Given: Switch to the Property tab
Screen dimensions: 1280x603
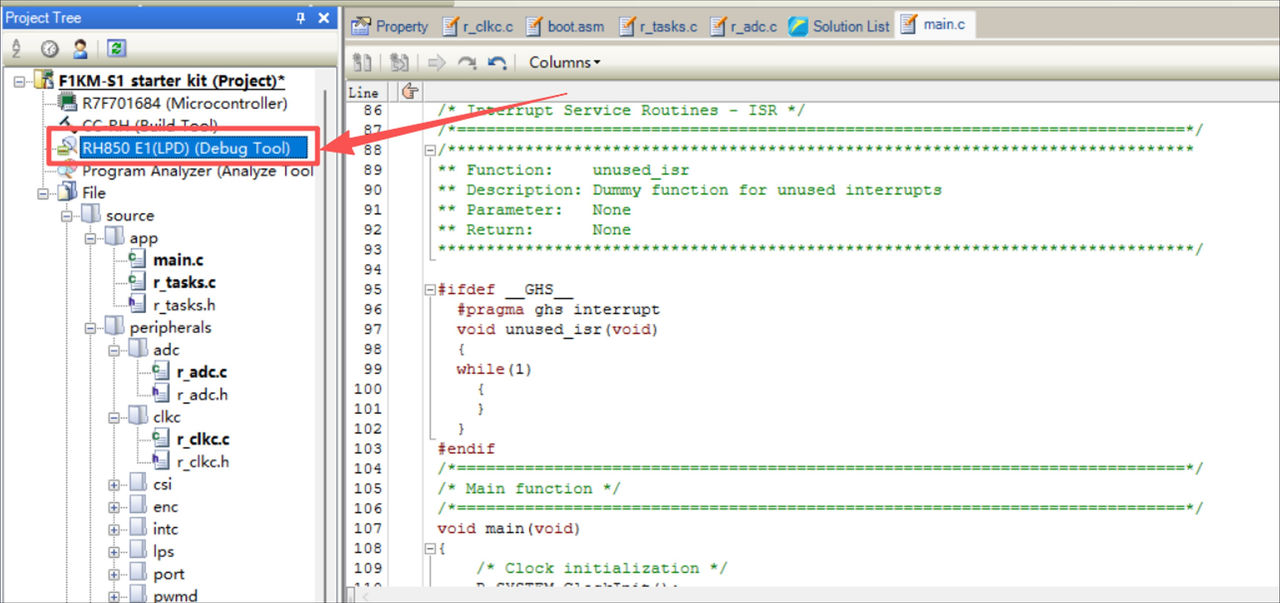Looking at the screenshot, I should pos(390,26).
